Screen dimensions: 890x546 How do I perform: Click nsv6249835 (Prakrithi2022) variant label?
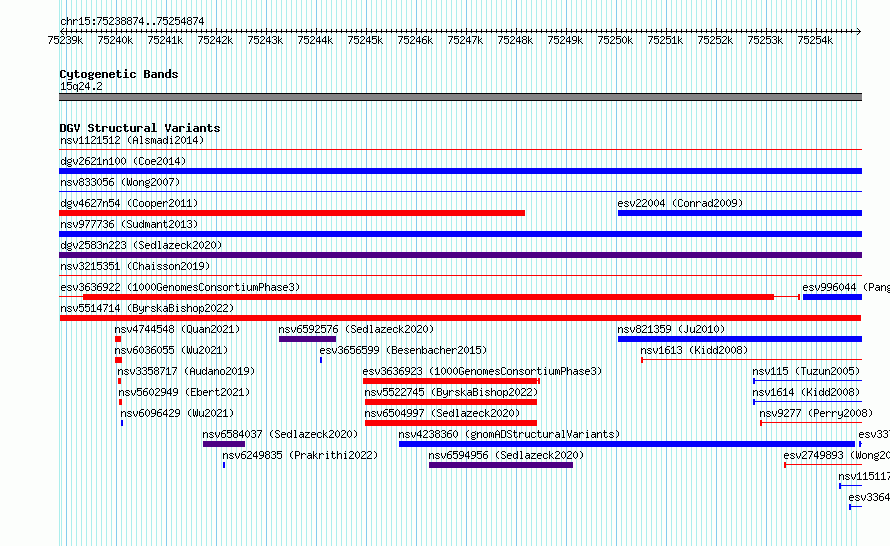(300, 455)
